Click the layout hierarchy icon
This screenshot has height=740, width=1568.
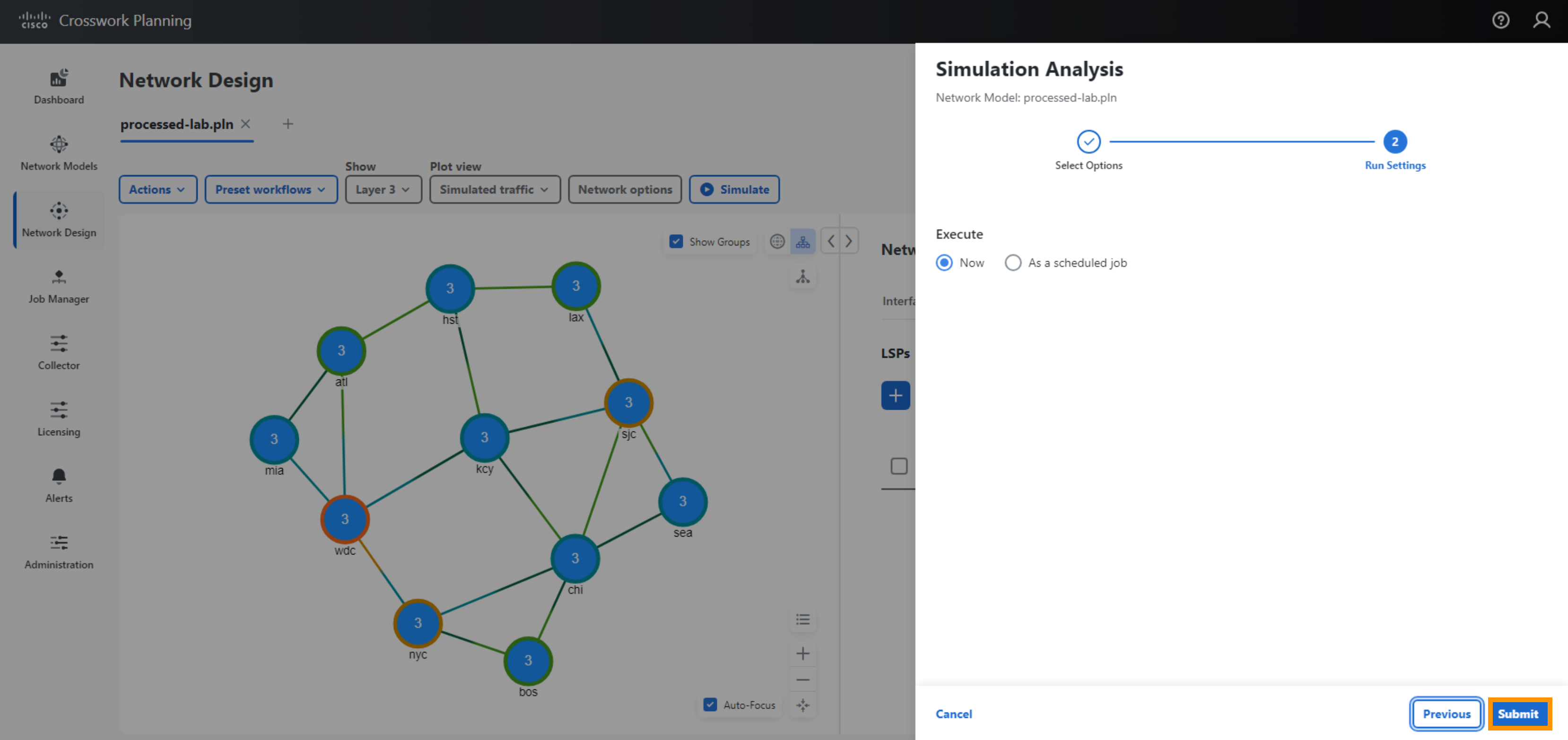click(803, 277)
